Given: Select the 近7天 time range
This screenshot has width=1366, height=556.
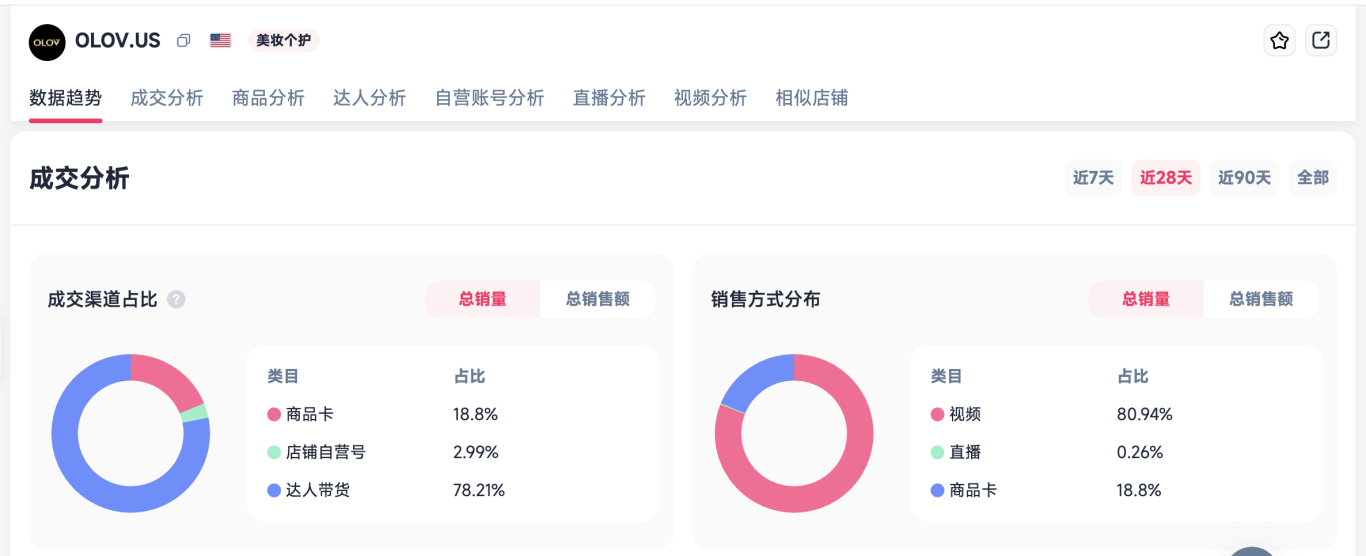Looking at the screenshot, I should pos(1093,178).
